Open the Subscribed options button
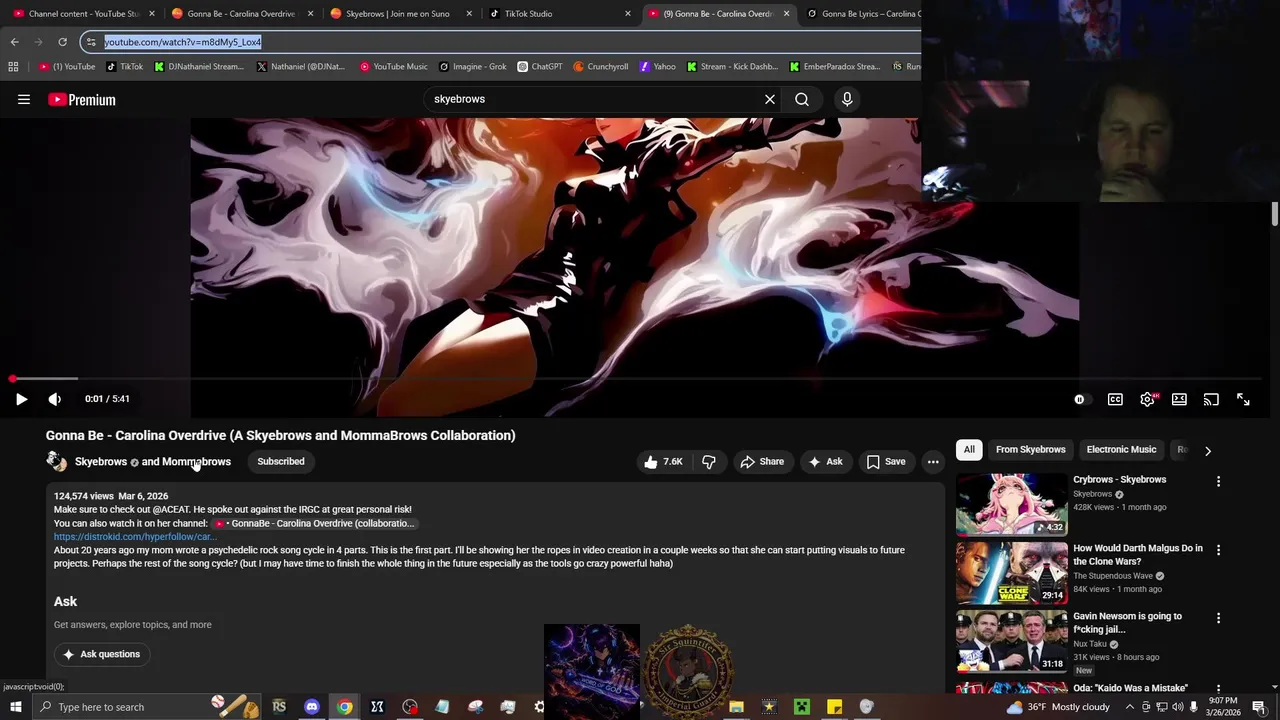Screen dimensions: 1280x720 [281, 461]
